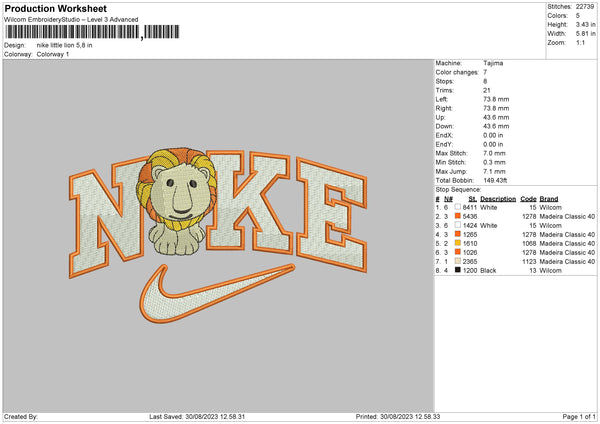
Task: Click the Zoom value 1:1
Action: pos(580,42)
